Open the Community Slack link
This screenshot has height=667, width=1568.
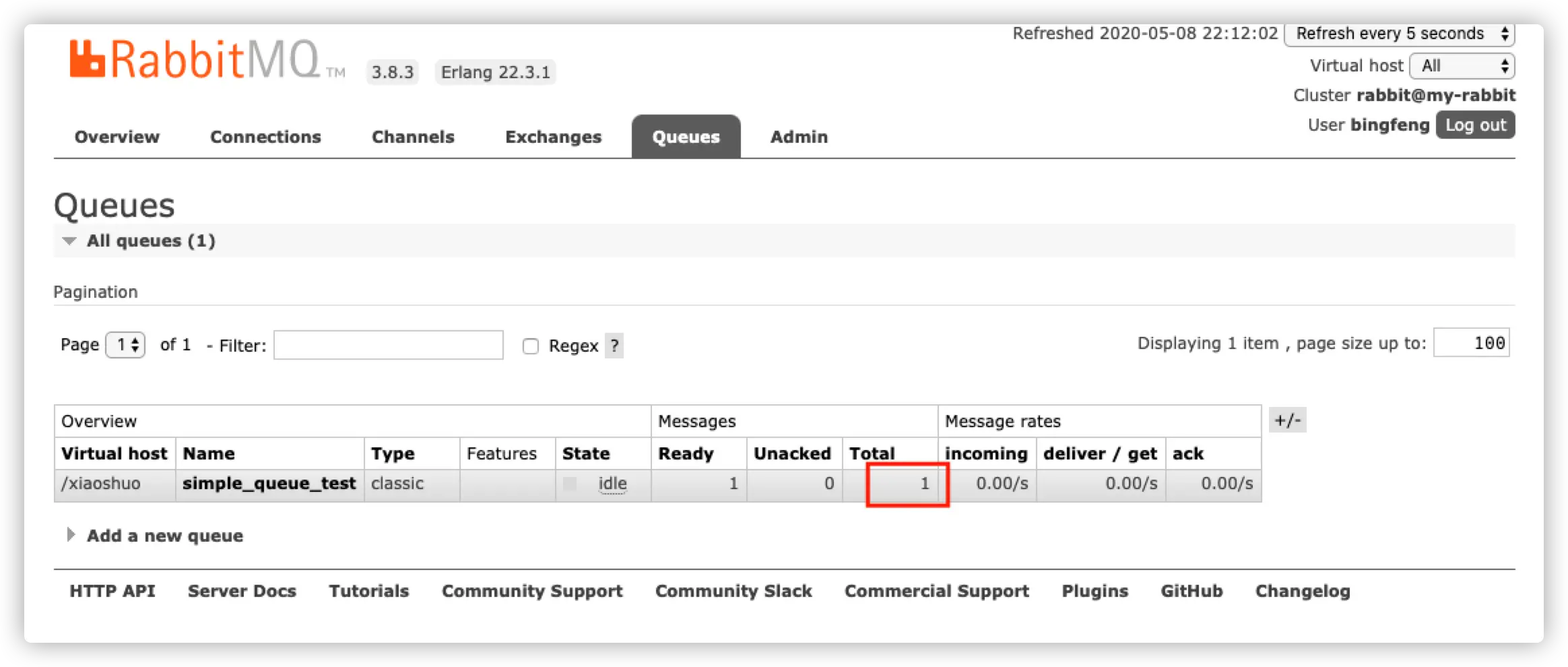733,591
